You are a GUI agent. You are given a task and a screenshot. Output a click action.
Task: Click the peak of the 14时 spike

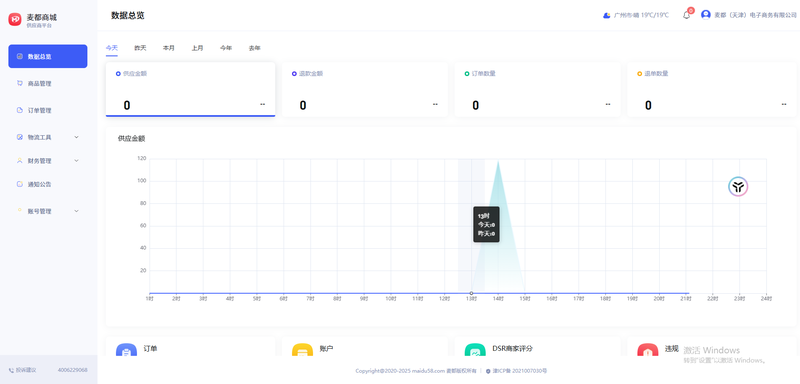(498, 161)
